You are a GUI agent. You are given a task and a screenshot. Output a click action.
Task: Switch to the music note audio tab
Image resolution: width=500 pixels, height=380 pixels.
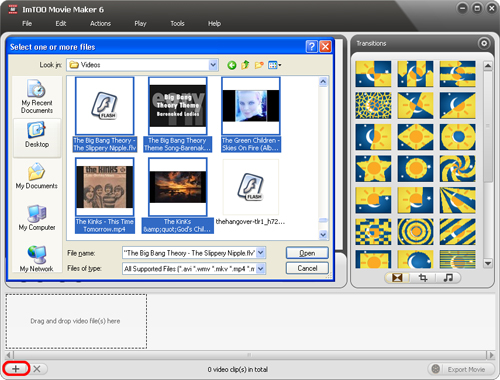(448, 278)
